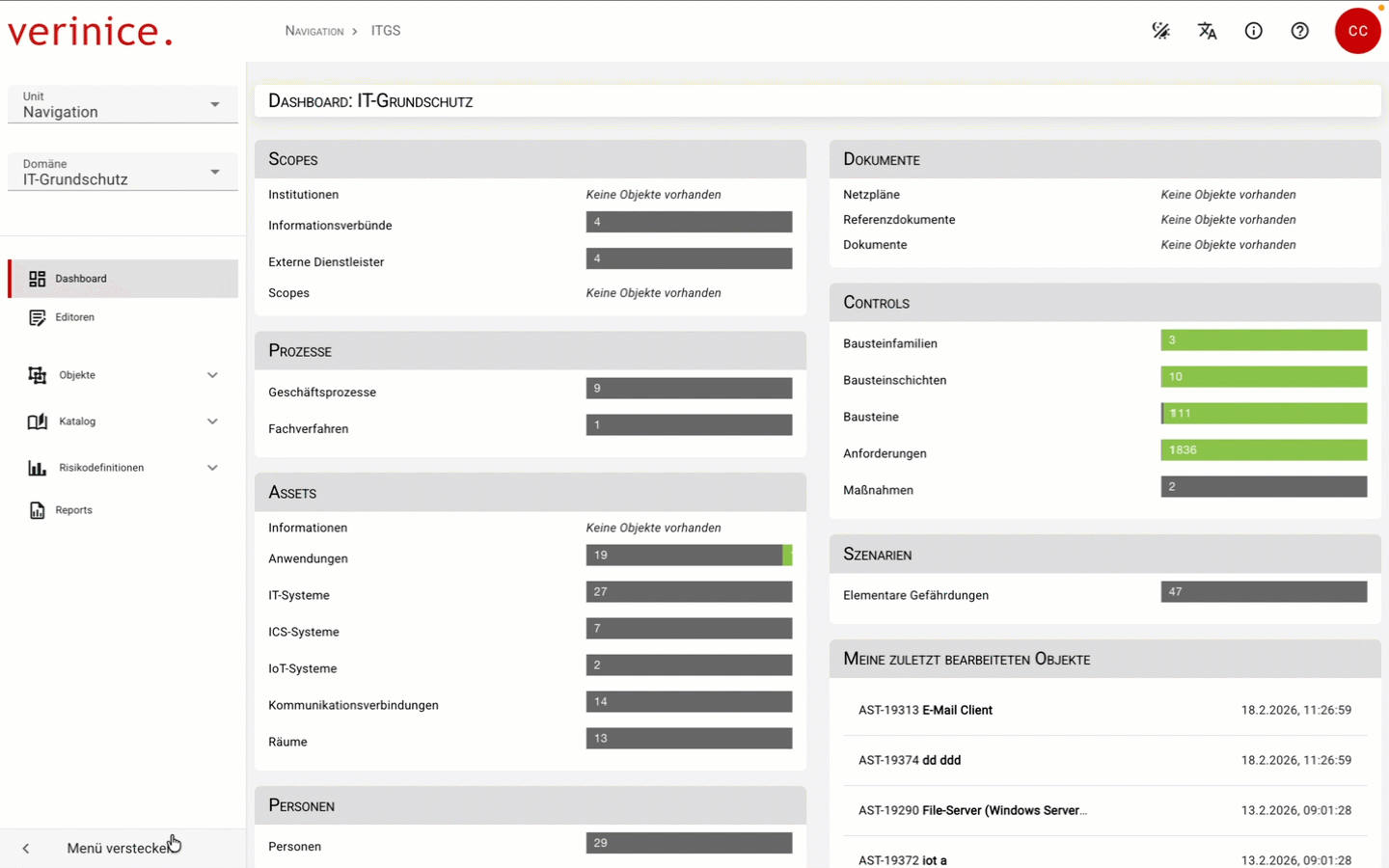
Task: Expand the Katalog chevron
Action: pos(212,421)
